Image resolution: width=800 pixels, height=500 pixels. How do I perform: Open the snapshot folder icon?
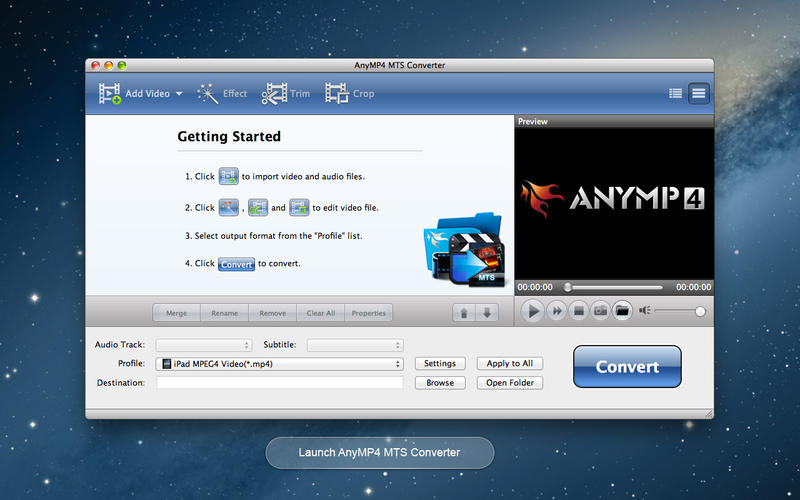click(x=622, y=311)
